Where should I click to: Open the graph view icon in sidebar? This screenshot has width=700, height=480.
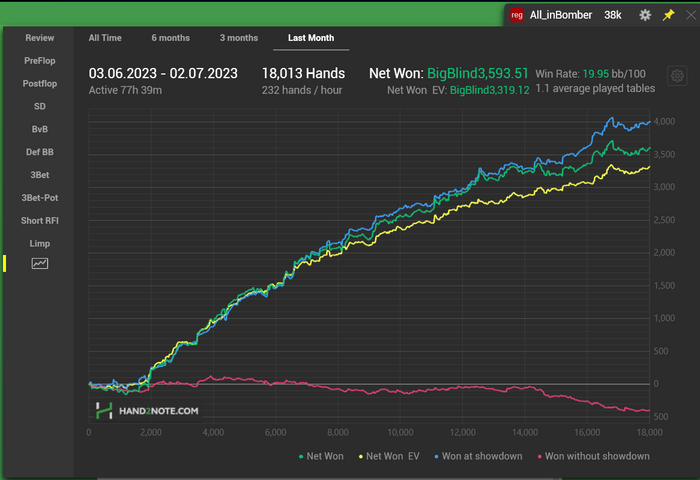40,263
